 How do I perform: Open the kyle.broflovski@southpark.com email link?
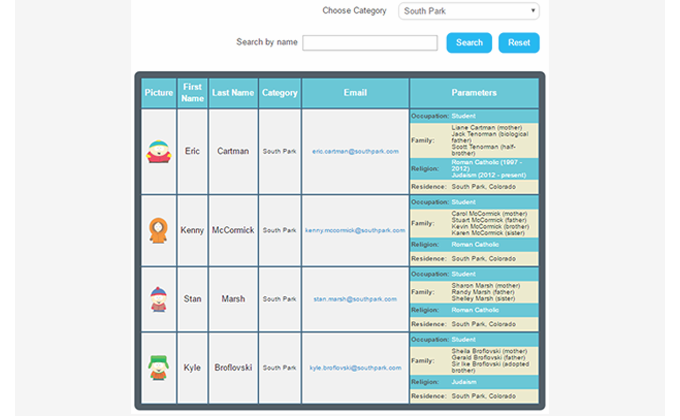tap(355, 368)
